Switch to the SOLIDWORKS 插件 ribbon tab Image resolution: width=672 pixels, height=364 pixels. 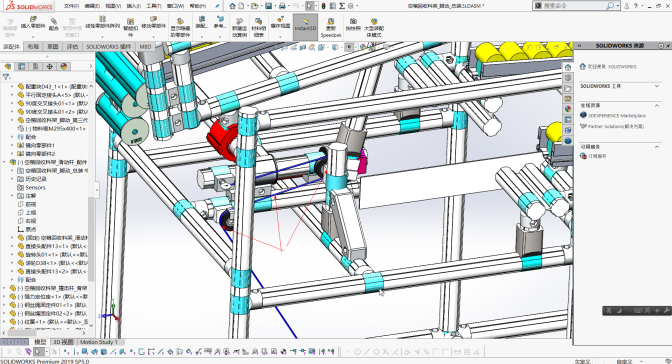pos(108,46)
